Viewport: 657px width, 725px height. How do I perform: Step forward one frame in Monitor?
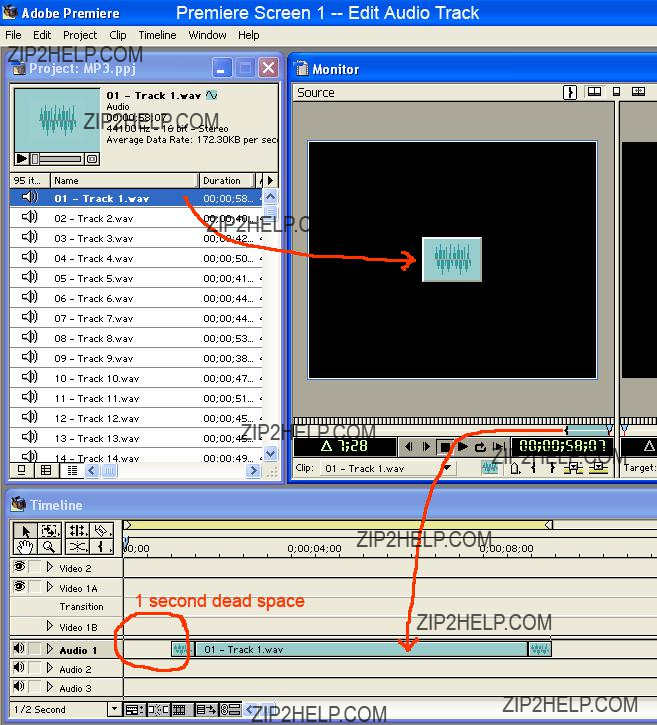(426, 447)
